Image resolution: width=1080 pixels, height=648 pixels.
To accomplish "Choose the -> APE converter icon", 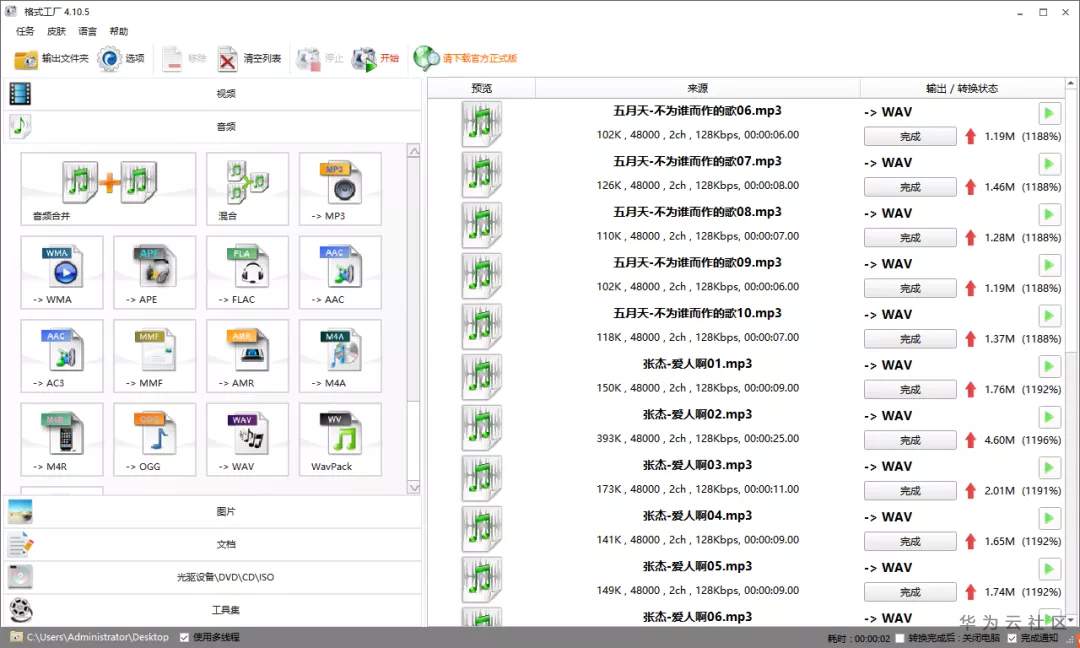I will [154, 273].
